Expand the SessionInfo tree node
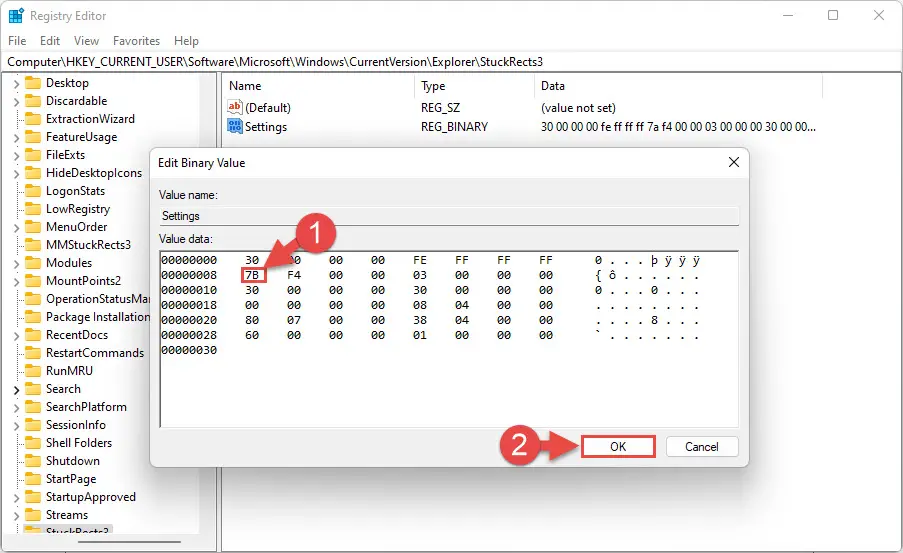This screenshot has height=553, width=903. tap(16, 426)
